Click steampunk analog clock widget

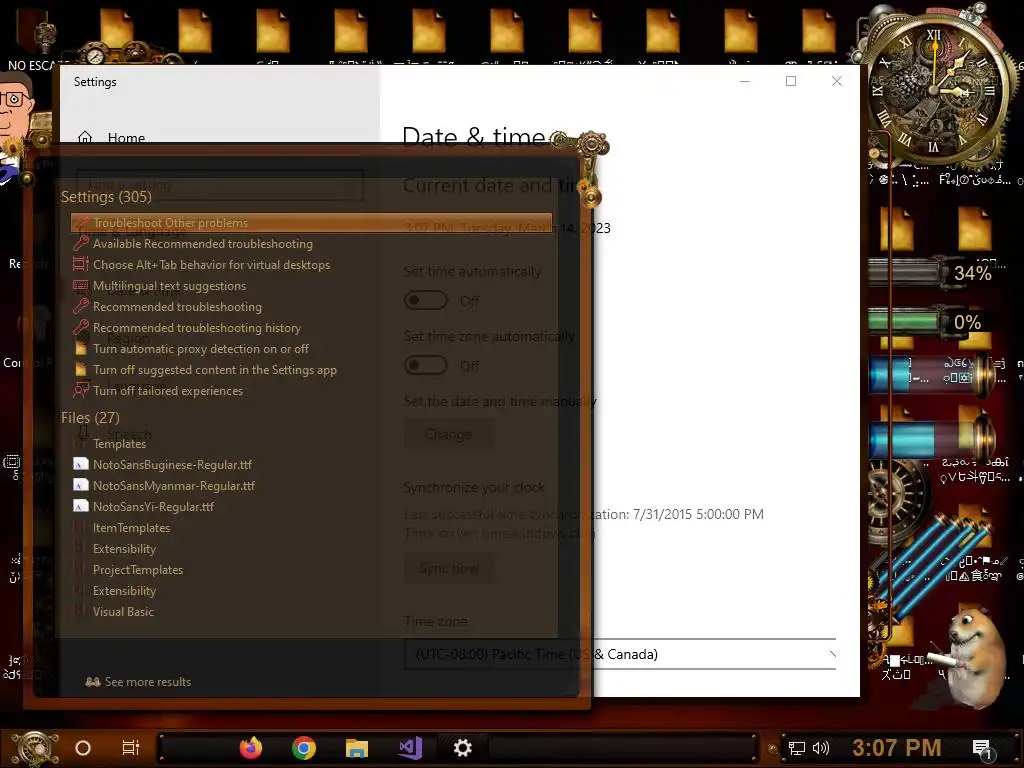point(935,89)
